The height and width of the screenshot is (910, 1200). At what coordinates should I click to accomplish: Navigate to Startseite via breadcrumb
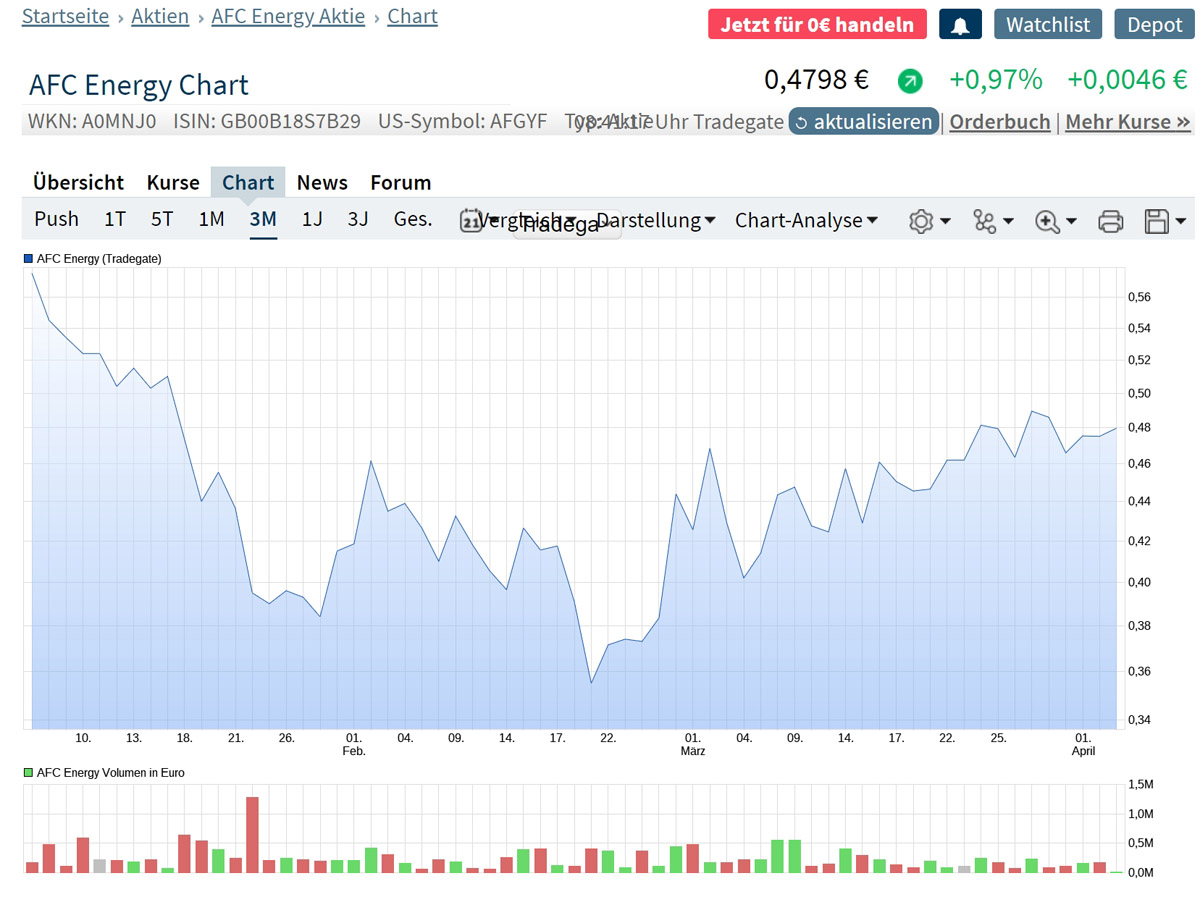tap(64, 16)
